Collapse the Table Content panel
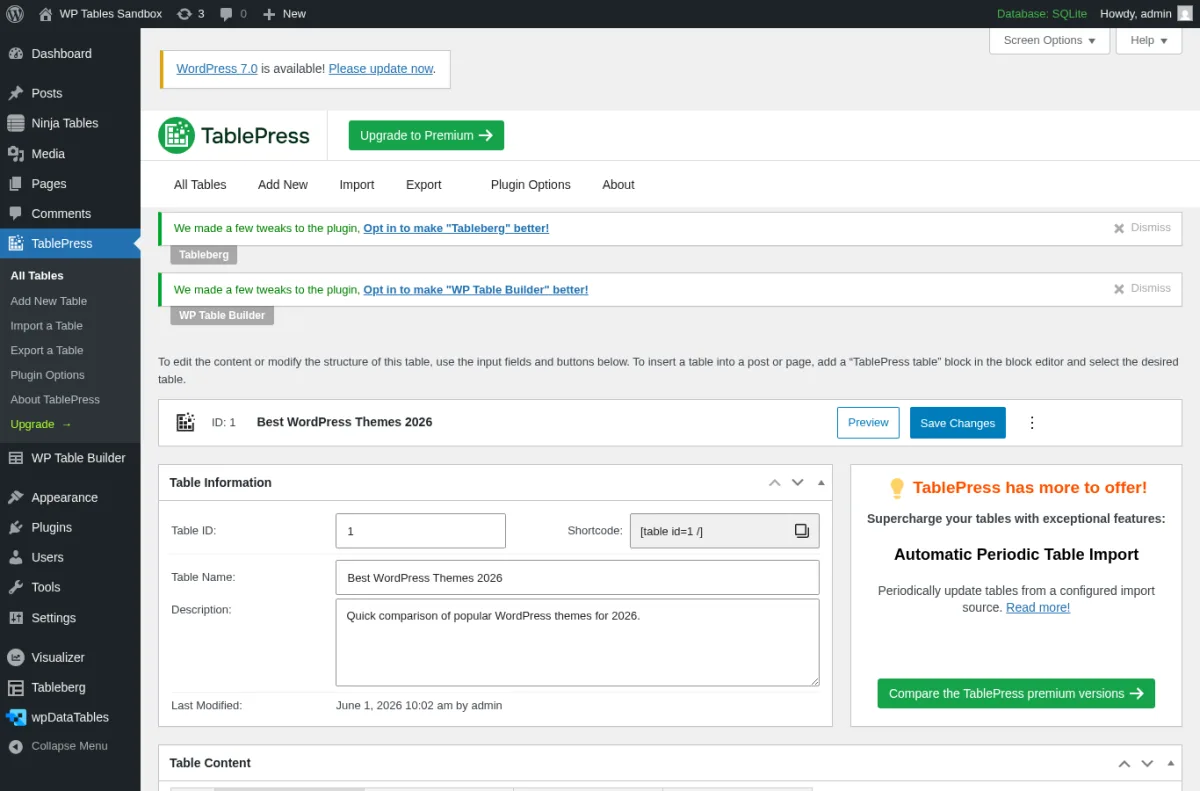This screenshot has height=791, width=1200. pos(1171,763)
